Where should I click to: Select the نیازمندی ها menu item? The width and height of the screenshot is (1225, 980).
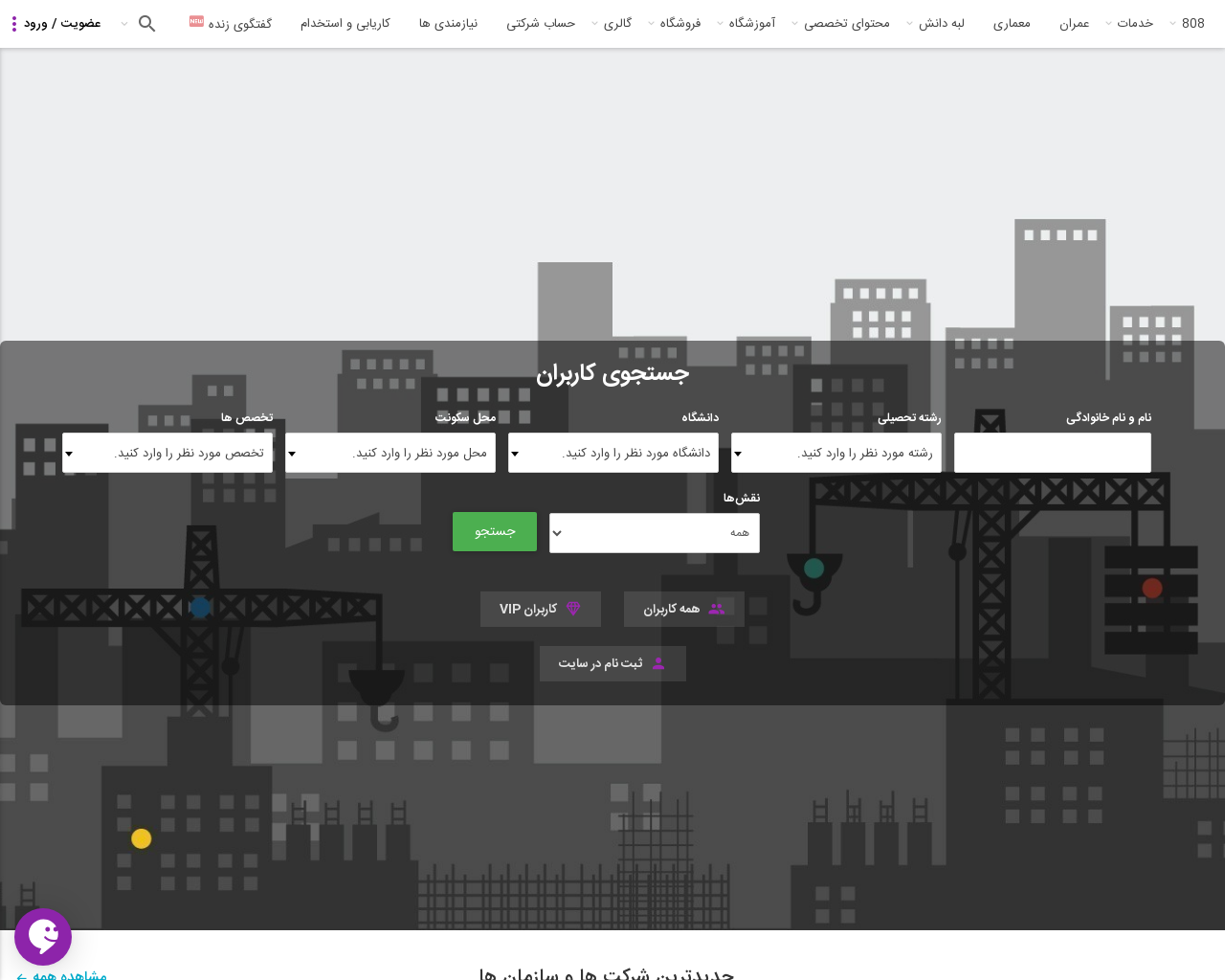click(x=448, y=23)
